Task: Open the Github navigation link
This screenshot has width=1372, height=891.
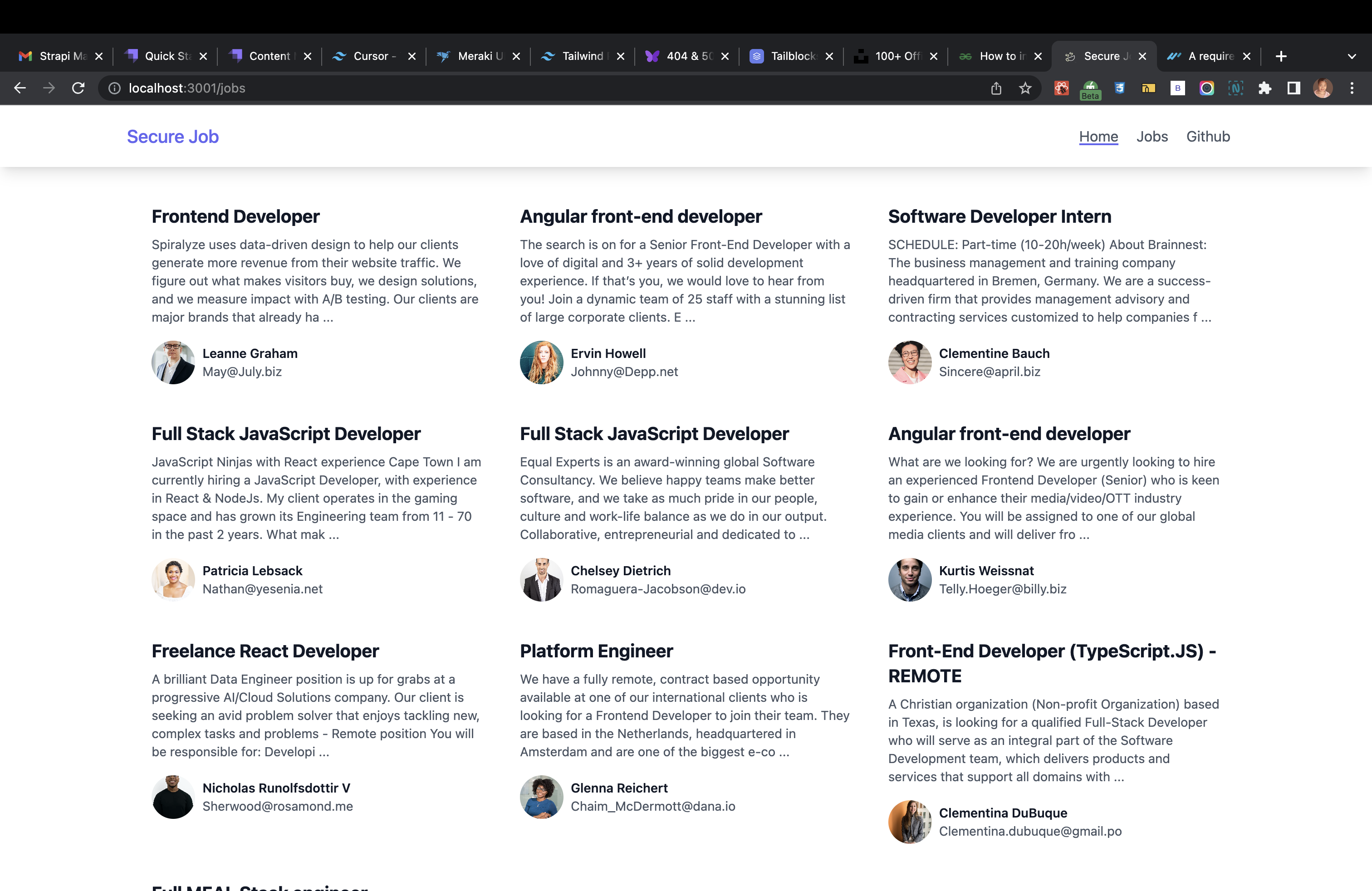Action: click(x=1208, y=137)
